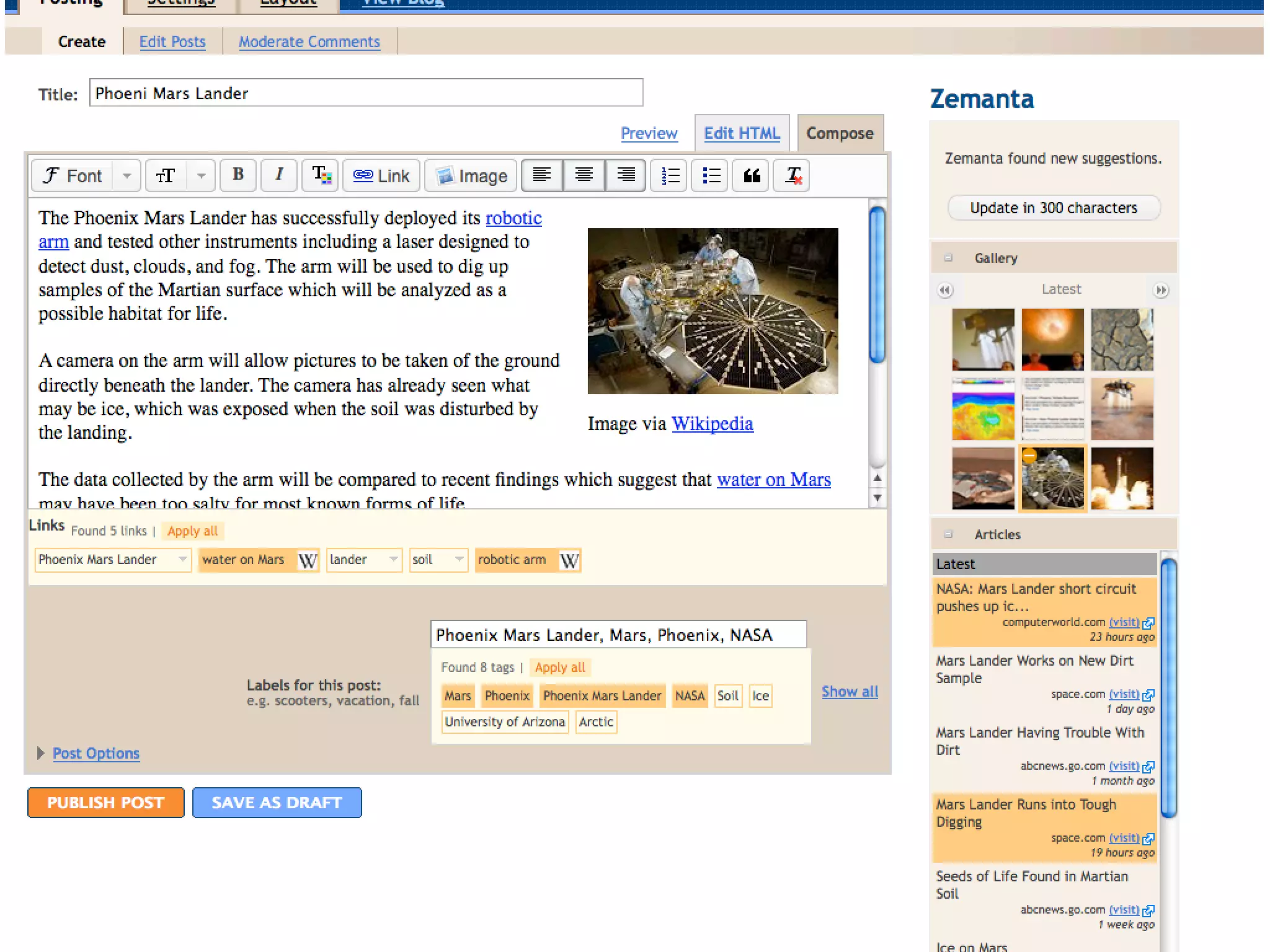The height and width of the screenshot is (952, 1270).
Task: Click Show all labels link
Action: [850, 692]
